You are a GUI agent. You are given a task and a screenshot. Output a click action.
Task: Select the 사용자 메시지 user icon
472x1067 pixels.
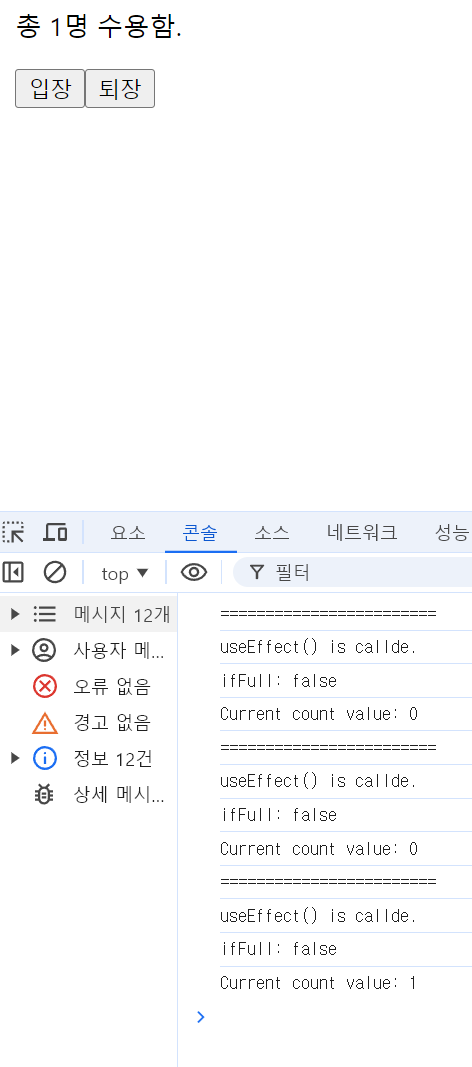(45, 651)
